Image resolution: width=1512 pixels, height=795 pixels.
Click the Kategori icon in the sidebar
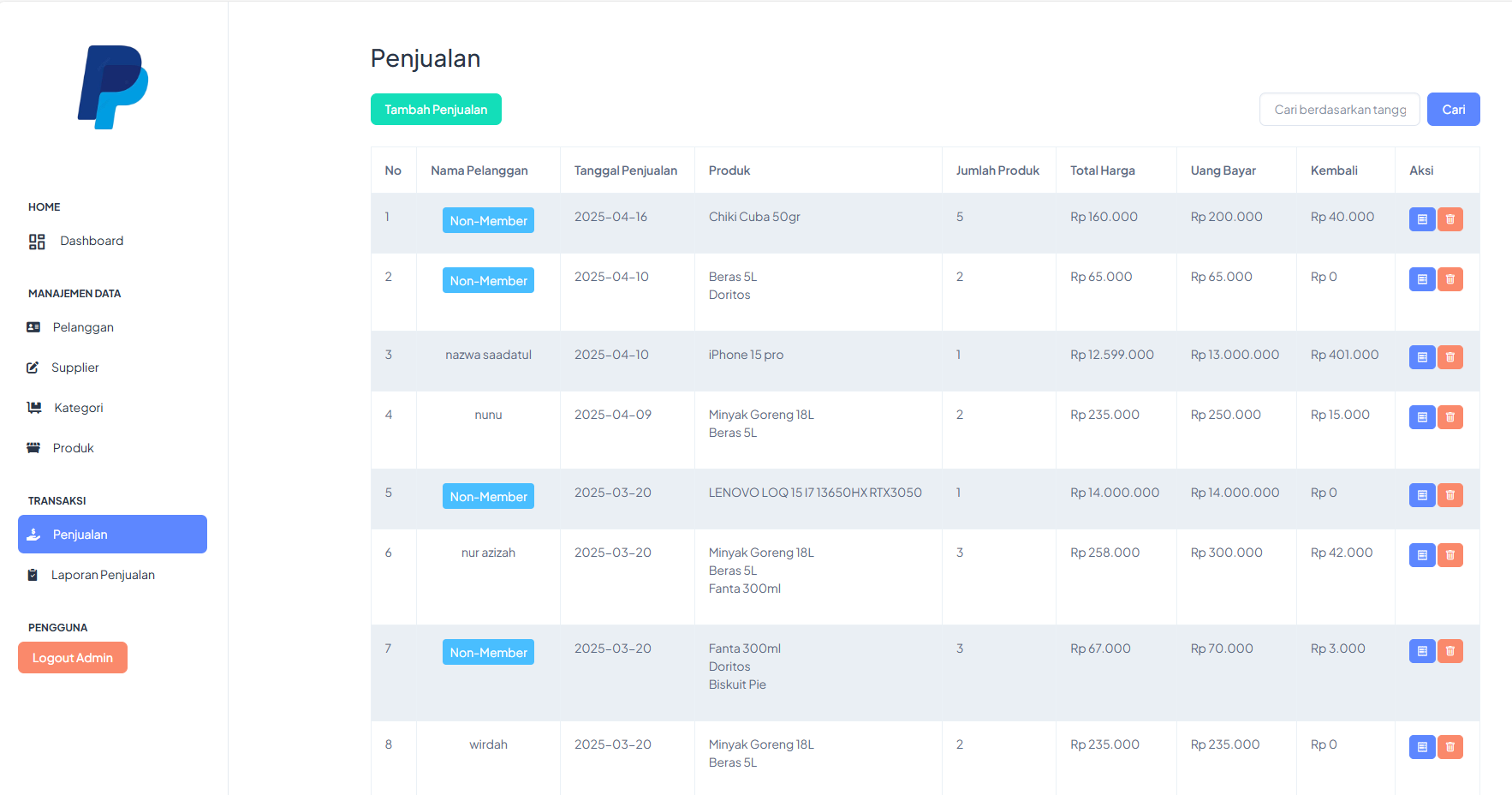tap(34, 408)
